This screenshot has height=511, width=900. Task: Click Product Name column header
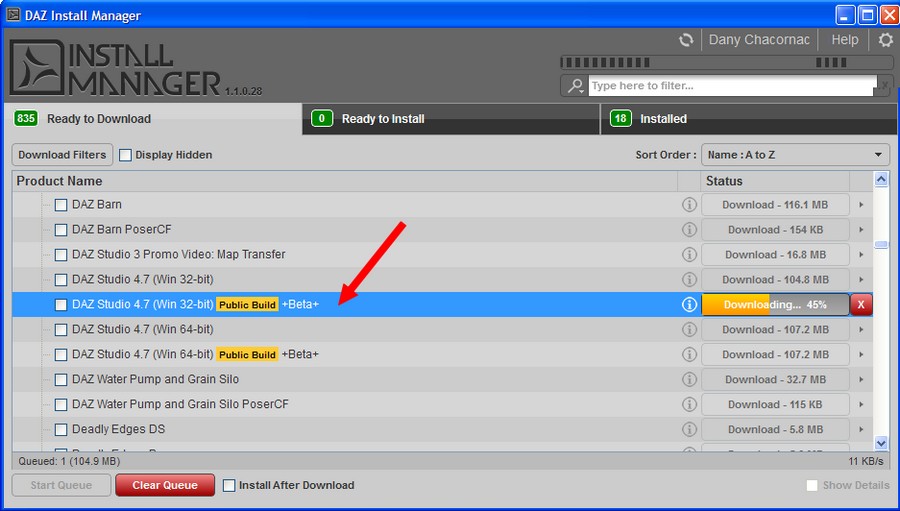(344, 181)
